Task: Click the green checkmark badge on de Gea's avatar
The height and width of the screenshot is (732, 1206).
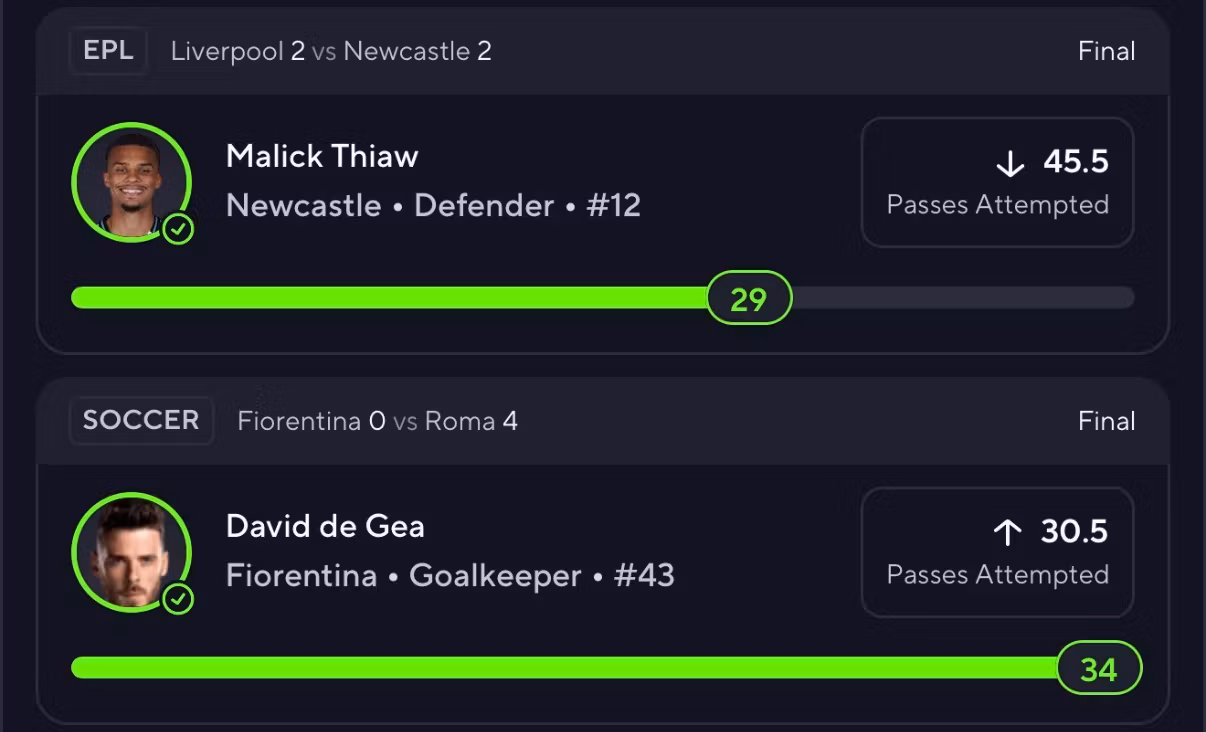Action: pos(178,599)
